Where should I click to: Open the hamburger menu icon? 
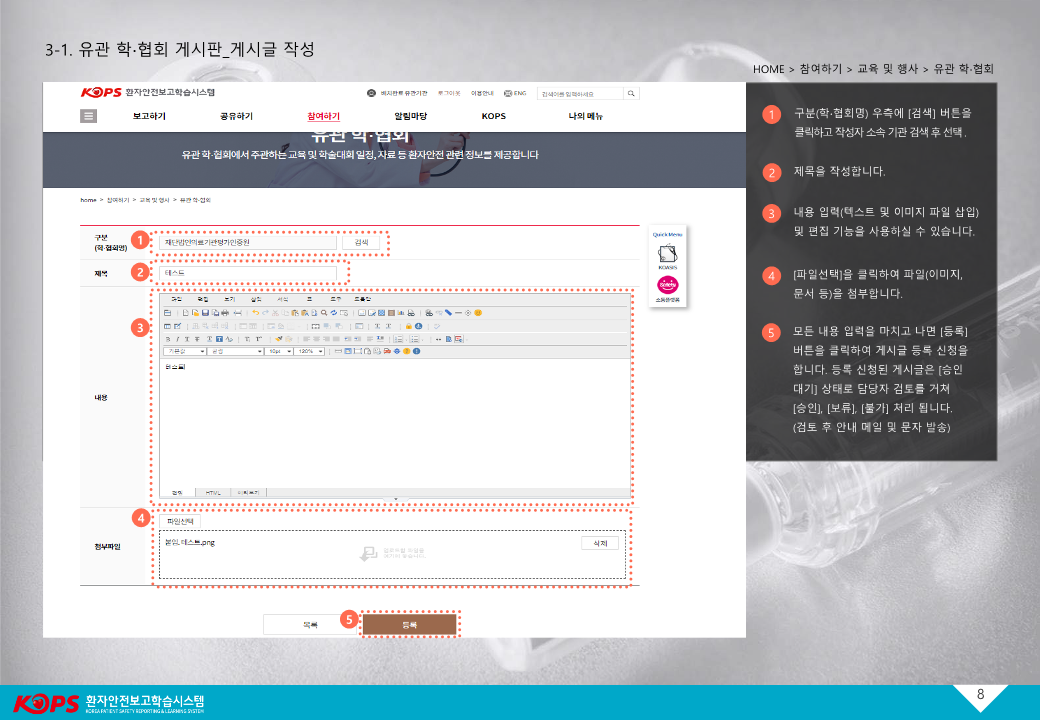pyautogui.click(x=88, y=116)
